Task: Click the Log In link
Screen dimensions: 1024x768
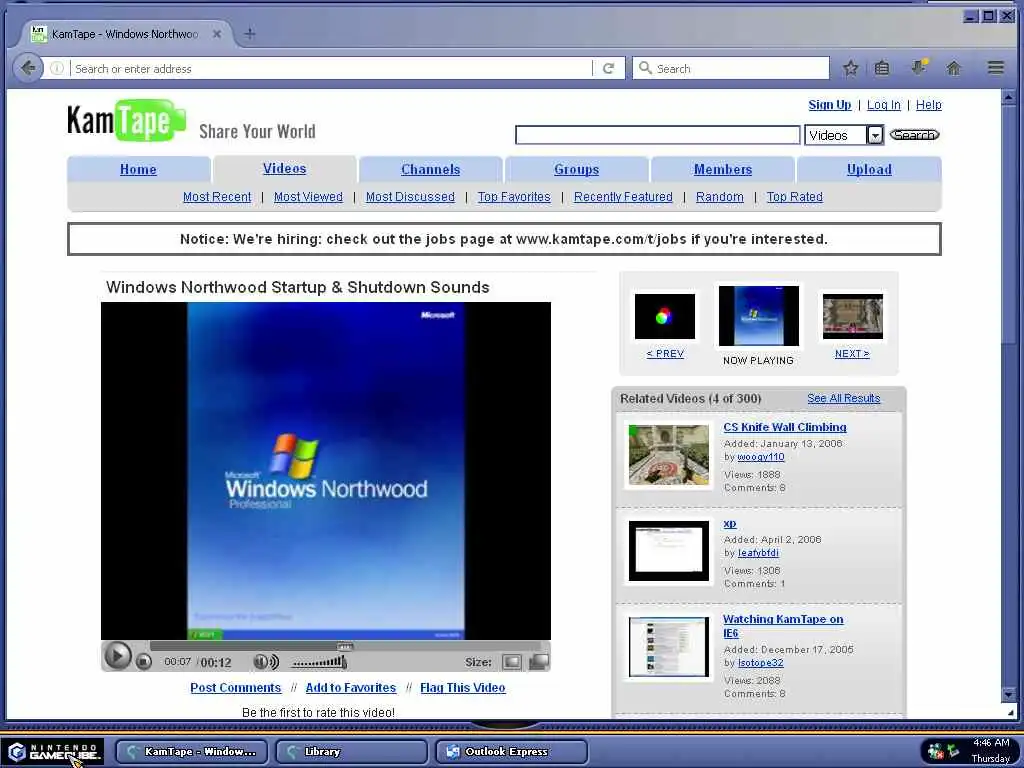Action: [884, 104]
